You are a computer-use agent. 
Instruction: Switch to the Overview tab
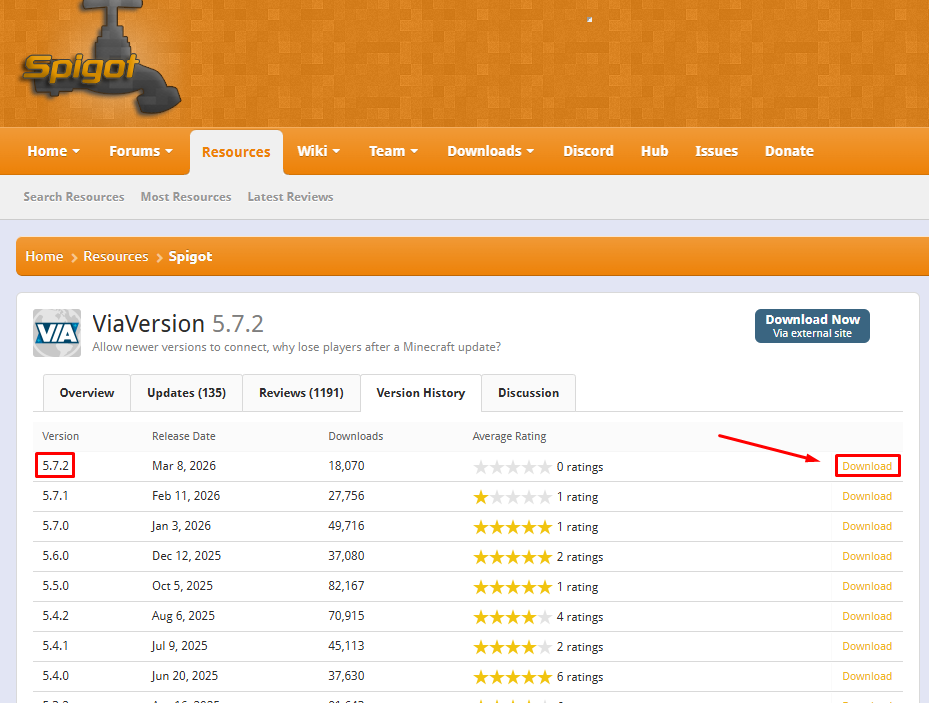pos(87,393)
